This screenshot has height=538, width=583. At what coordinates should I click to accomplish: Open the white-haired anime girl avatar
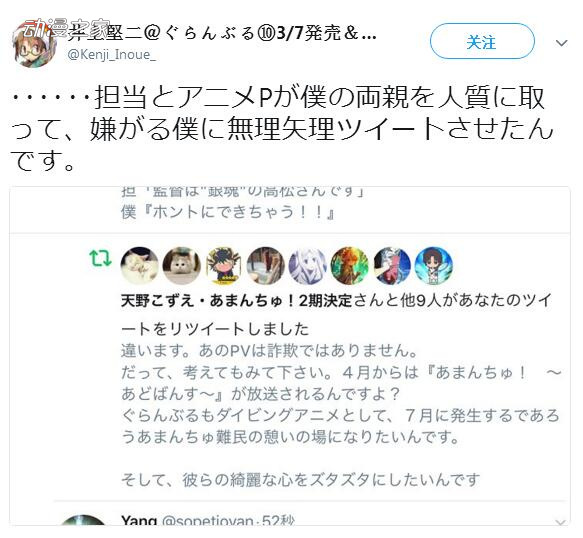tap(308, 265)
